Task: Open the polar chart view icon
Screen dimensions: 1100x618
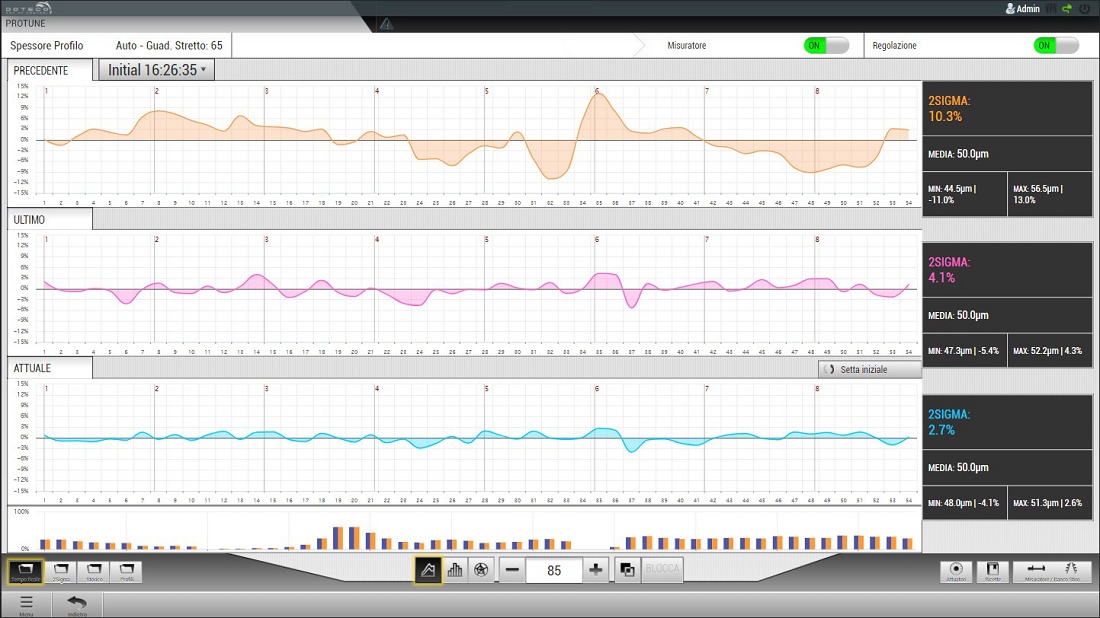Action: pos(481,570)
